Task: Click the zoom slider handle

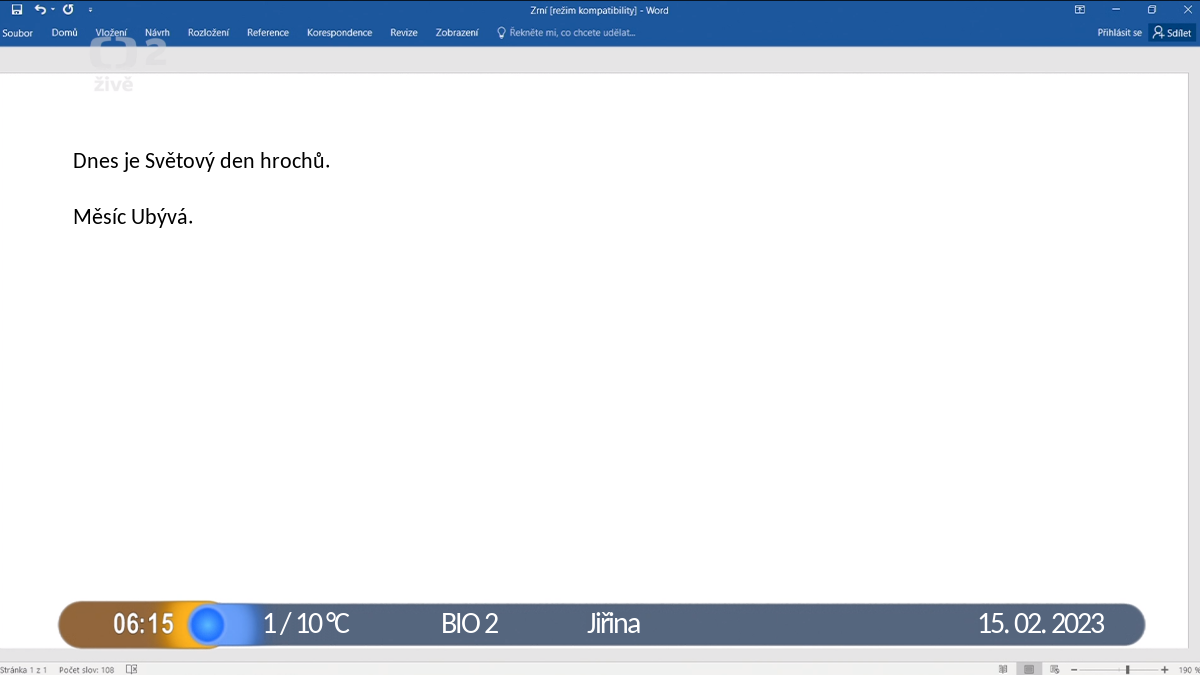Action: pyautogui.click(x=1127, y=669)
